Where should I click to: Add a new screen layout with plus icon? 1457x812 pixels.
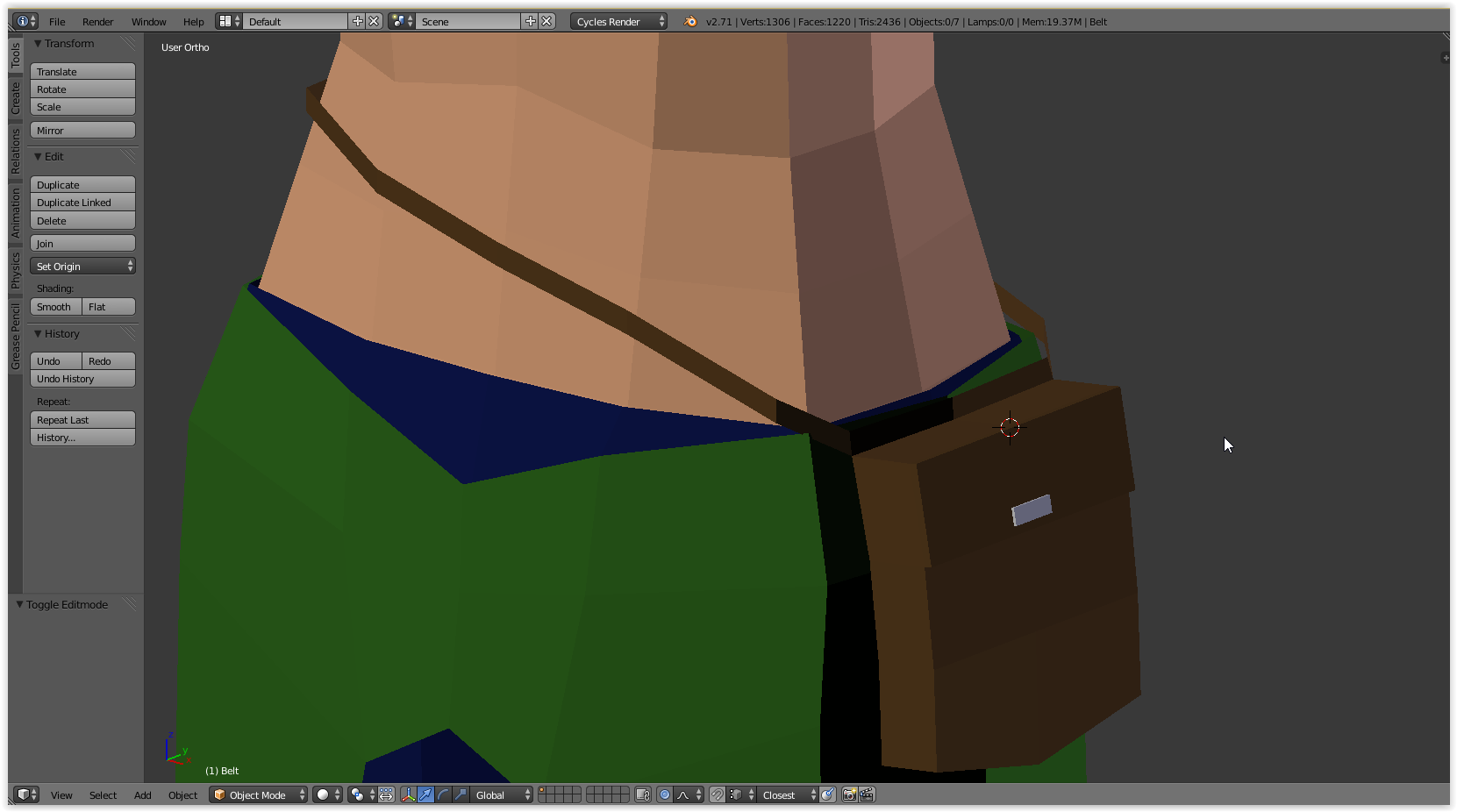tap(357, 21)
